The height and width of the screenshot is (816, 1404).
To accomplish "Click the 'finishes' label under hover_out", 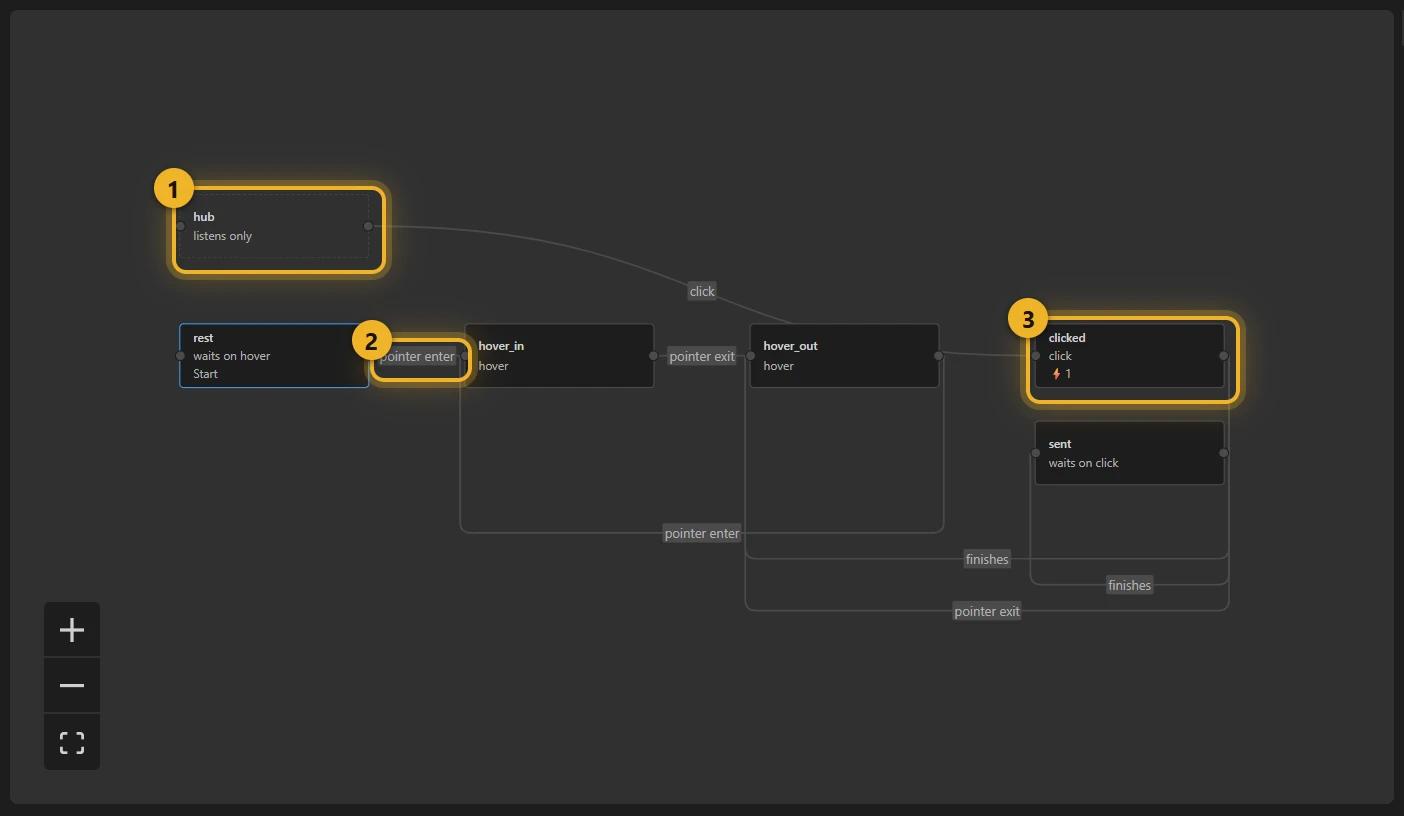I will coord(987,559).
